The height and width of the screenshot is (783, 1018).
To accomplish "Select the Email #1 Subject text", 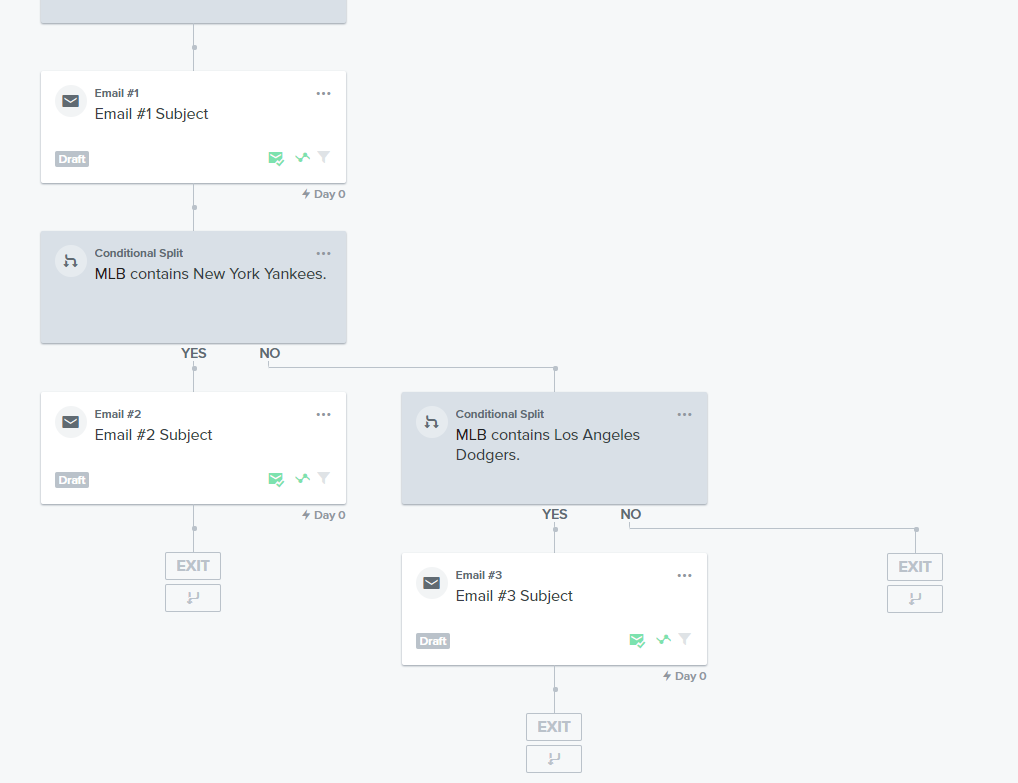I will (151, 114).
